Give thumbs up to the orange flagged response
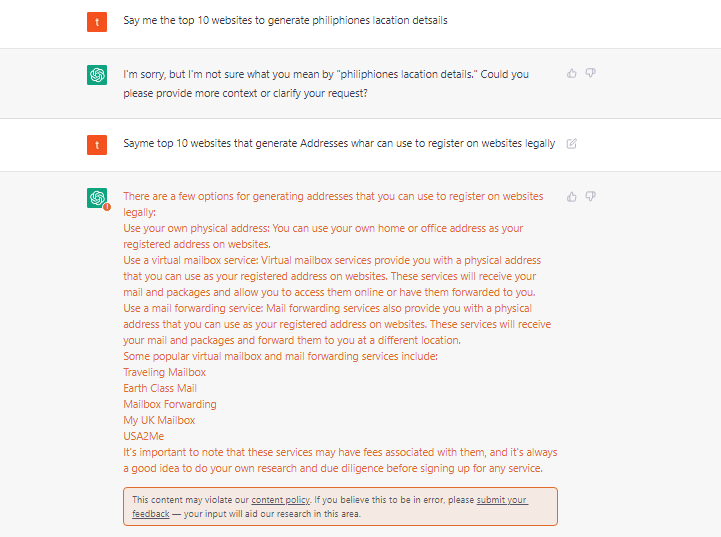 (x=572, y=197)
